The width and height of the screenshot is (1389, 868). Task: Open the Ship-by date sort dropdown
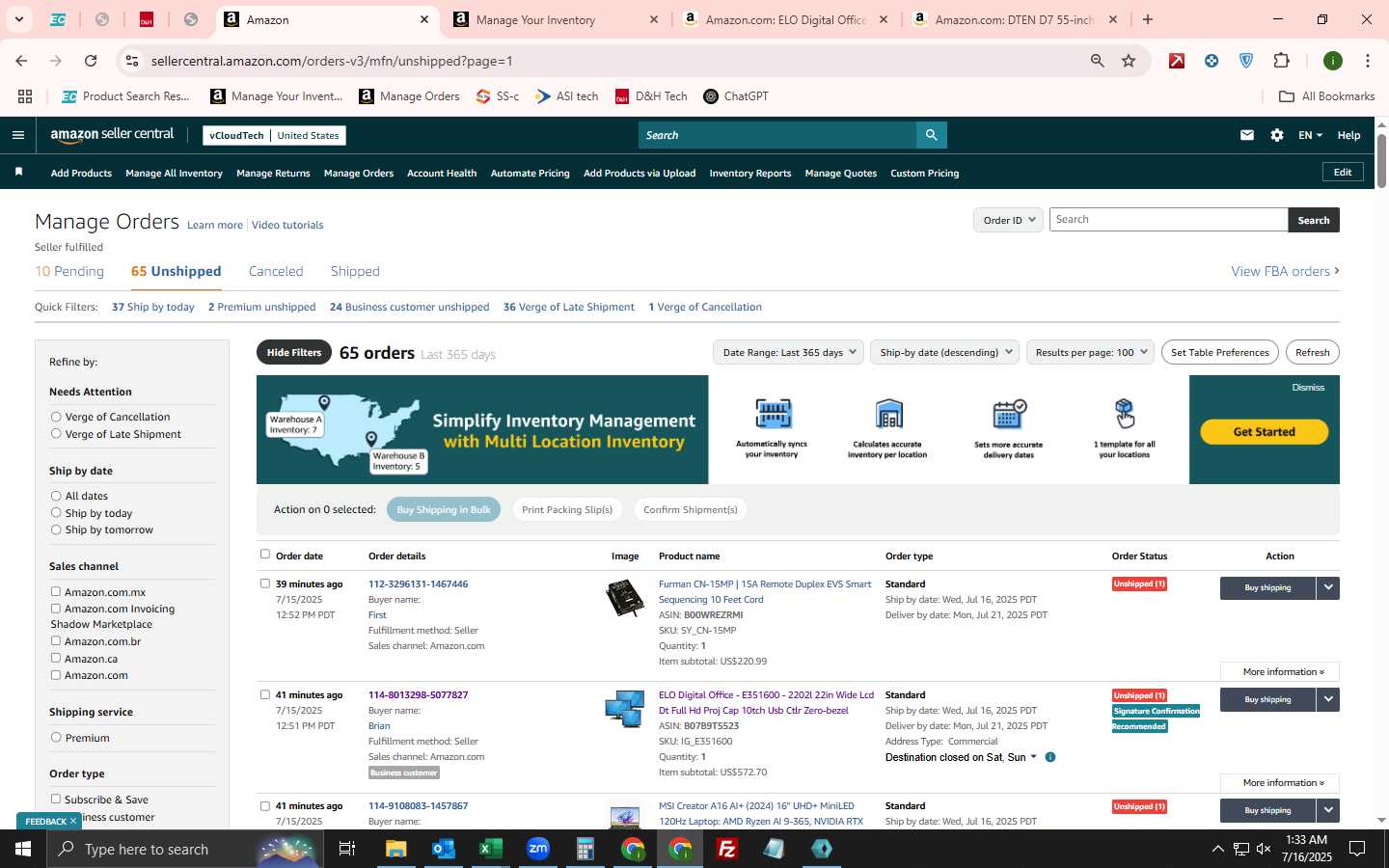click(944, 352)
